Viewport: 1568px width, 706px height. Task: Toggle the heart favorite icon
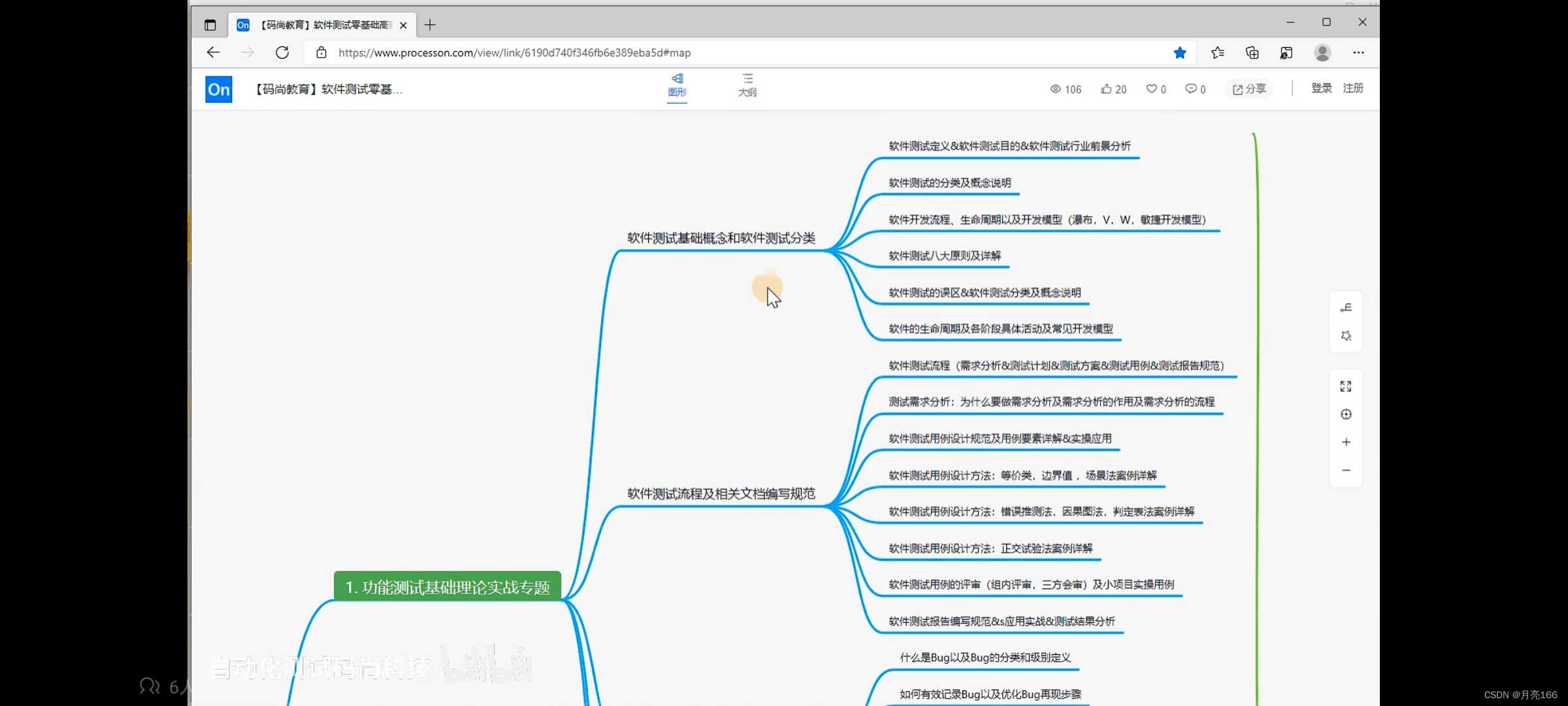click(x=1151, y=89)
